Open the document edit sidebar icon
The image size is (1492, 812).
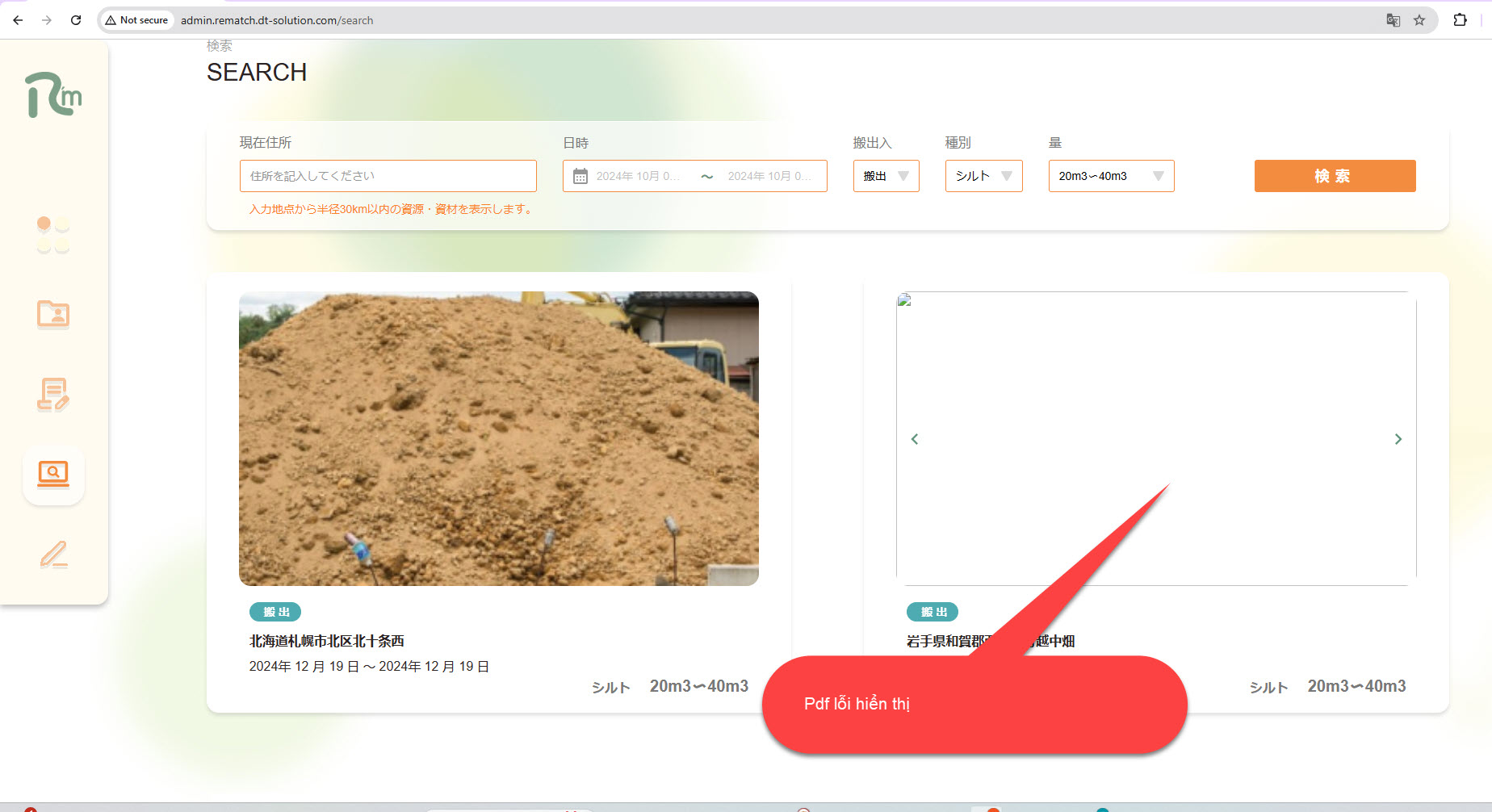53,395
